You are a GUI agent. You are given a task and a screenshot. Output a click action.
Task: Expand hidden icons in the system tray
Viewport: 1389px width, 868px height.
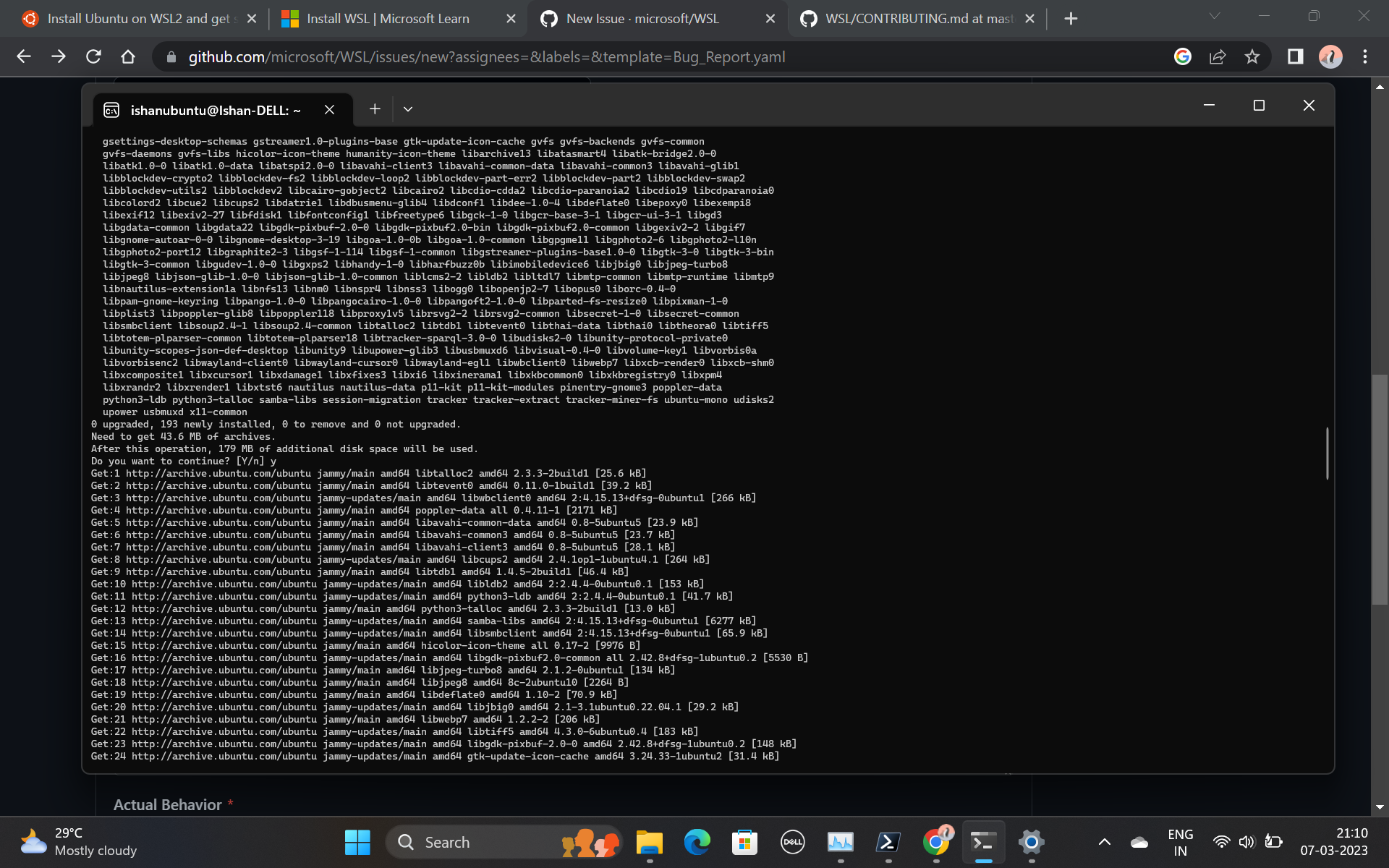coord(1105,842)
